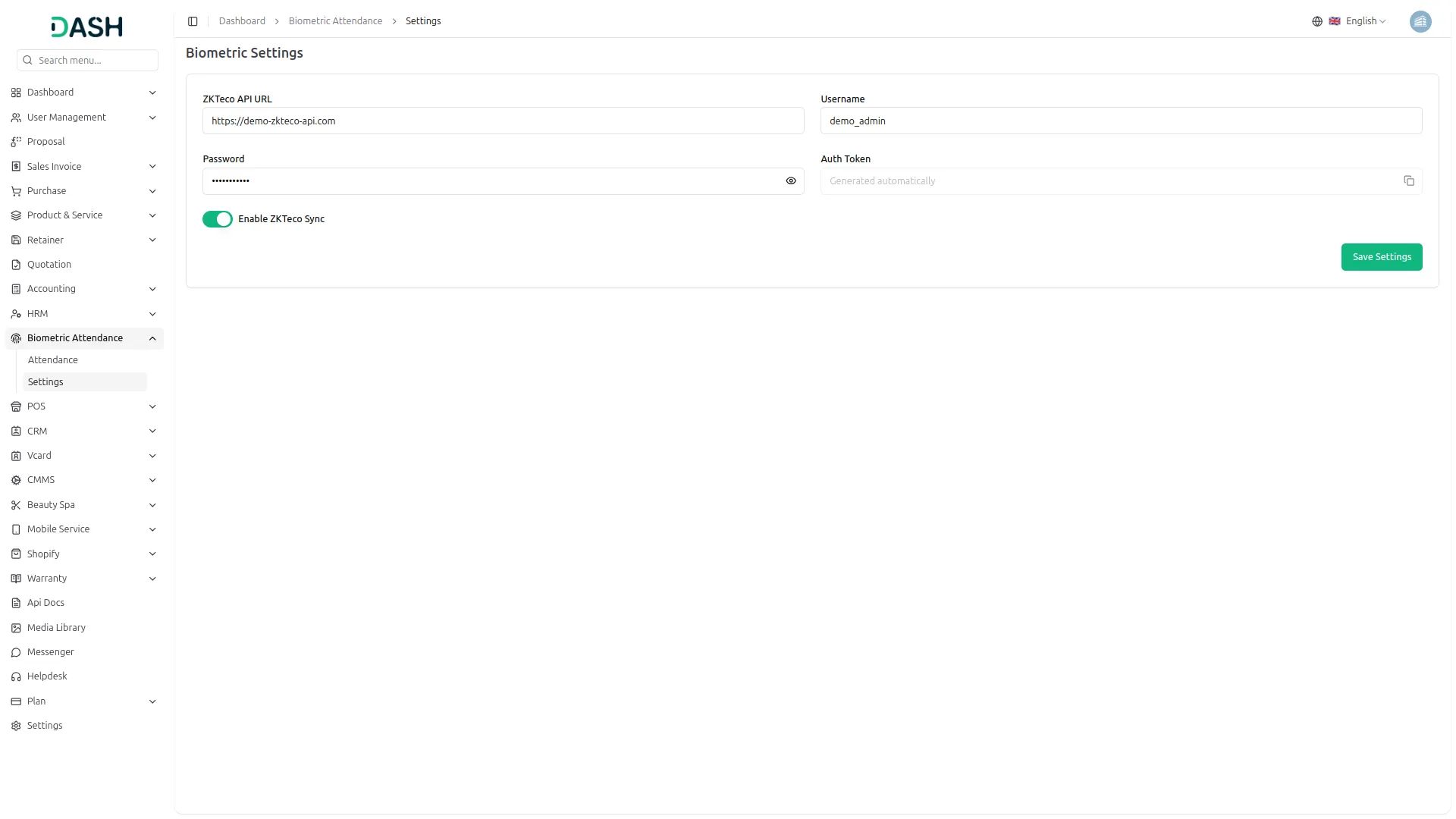
Task: Expand the User Management chevron
Action: click(x=152, y=118)
